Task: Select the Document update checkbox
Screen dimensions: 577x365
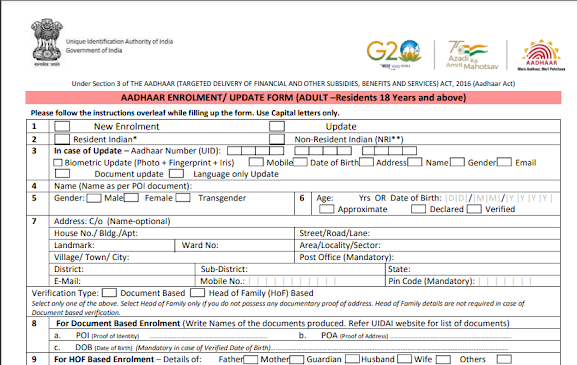Action: pos(62,173)
